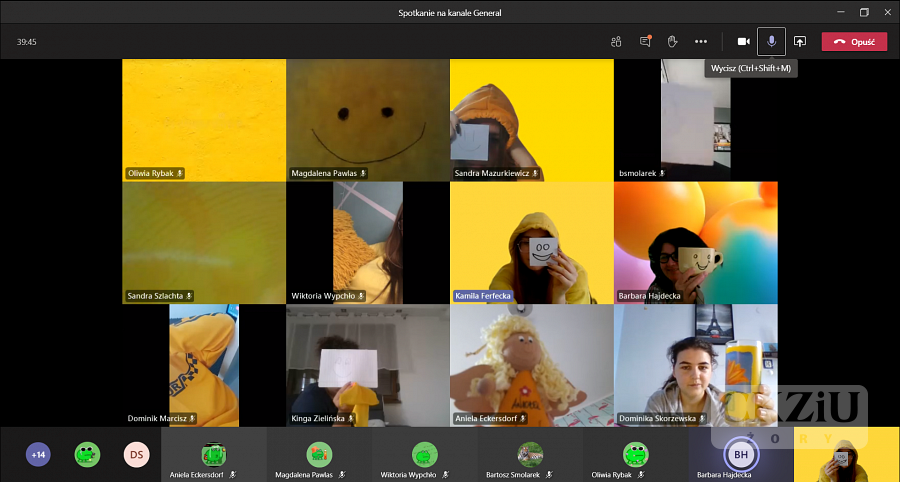Select Barbara Hajdecka's BH avatar
Viewport: 900px width, 482px height.
(x=741, y=455)
